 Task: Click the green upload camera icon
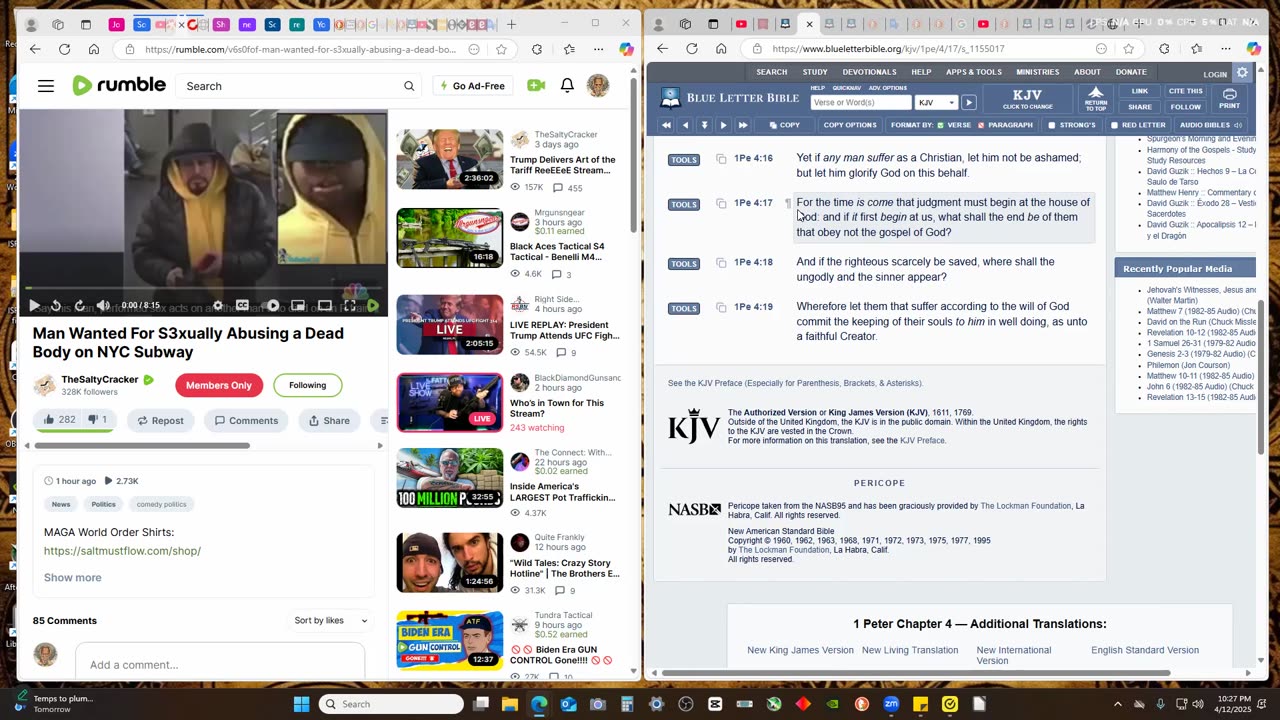[536, 86]
